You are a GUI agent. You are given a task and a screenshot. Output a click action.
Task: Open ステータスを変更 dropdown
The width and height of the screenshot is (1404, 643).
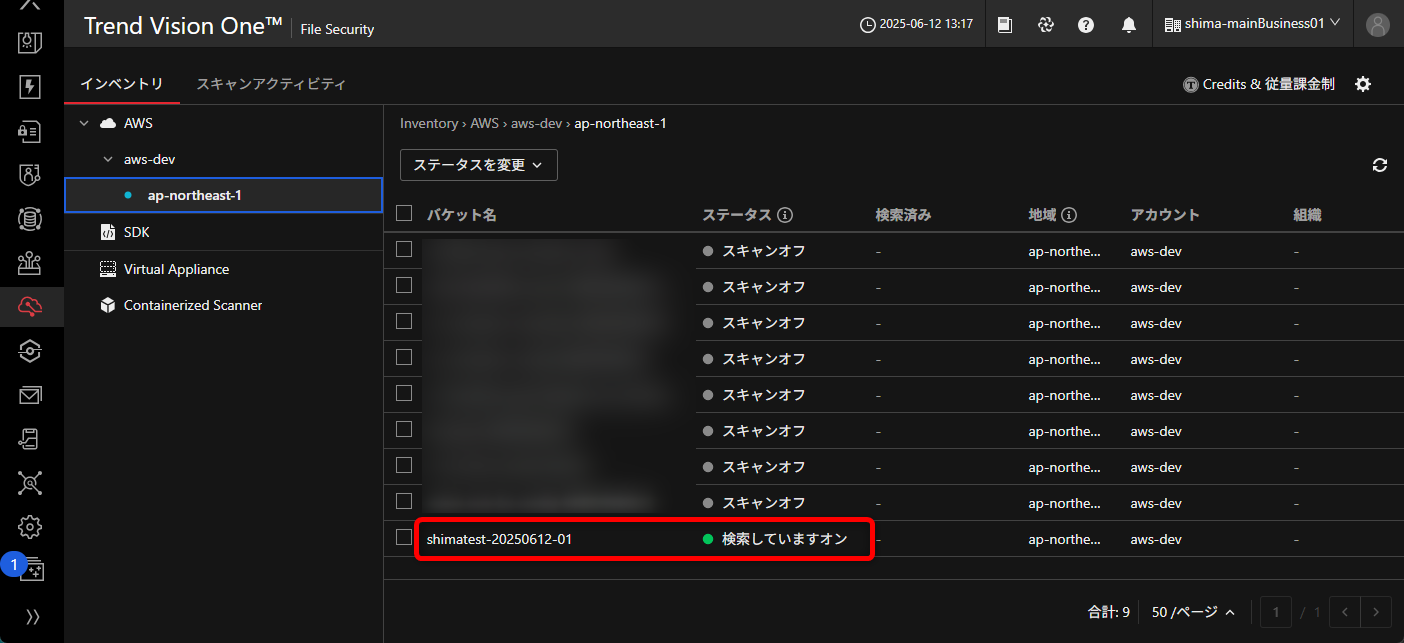(479, 165)
